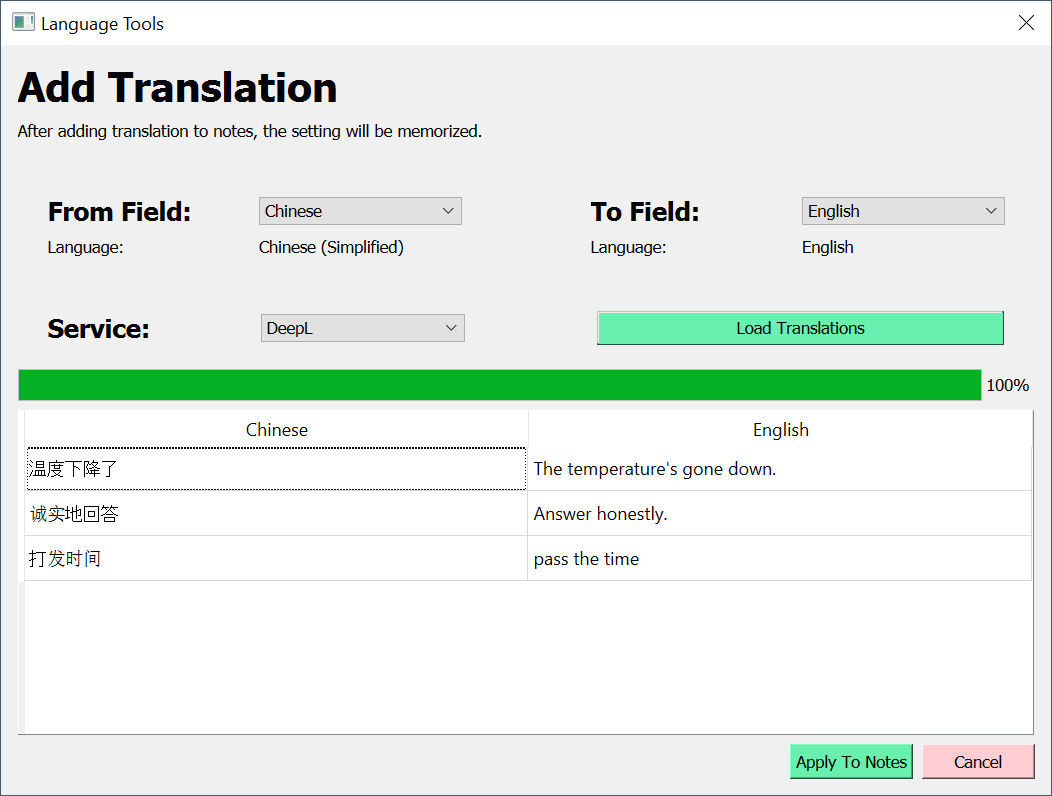Open the From Field dropdown showing Chinese
The height and width of the screenshot is (796, 1052).
[x=359, y=211]
